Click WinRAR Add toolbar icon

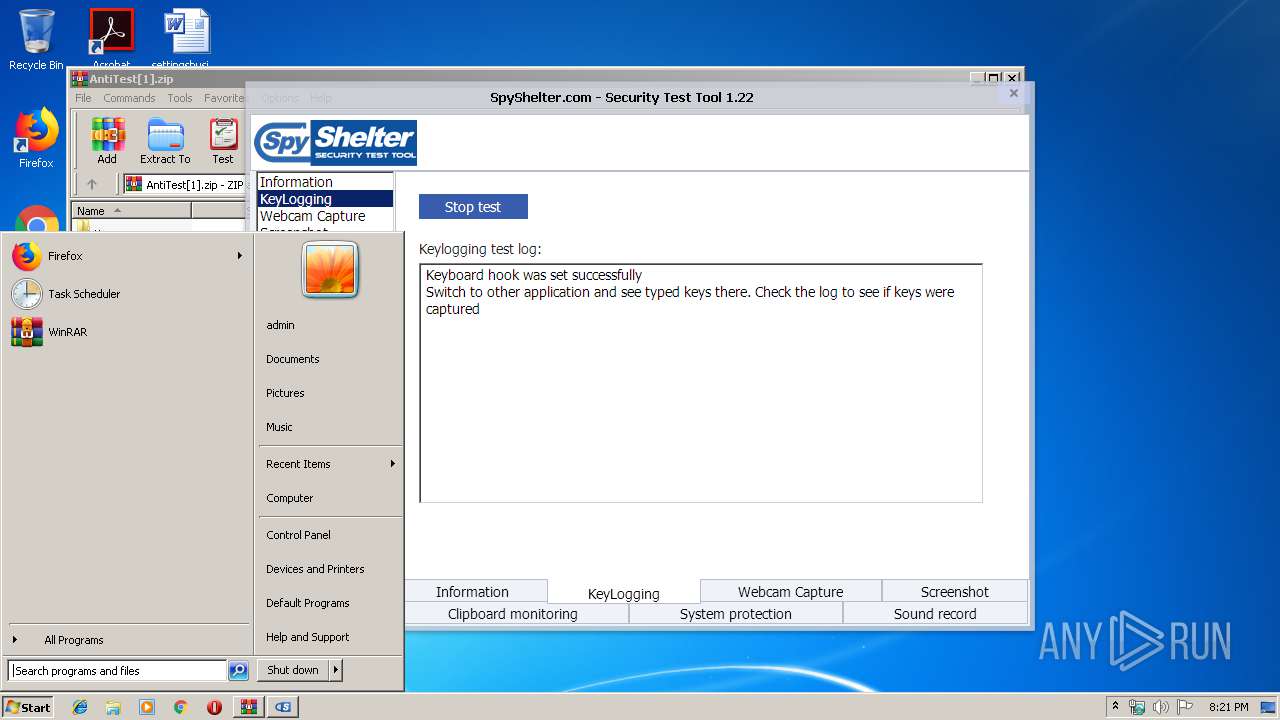point(107,140)
